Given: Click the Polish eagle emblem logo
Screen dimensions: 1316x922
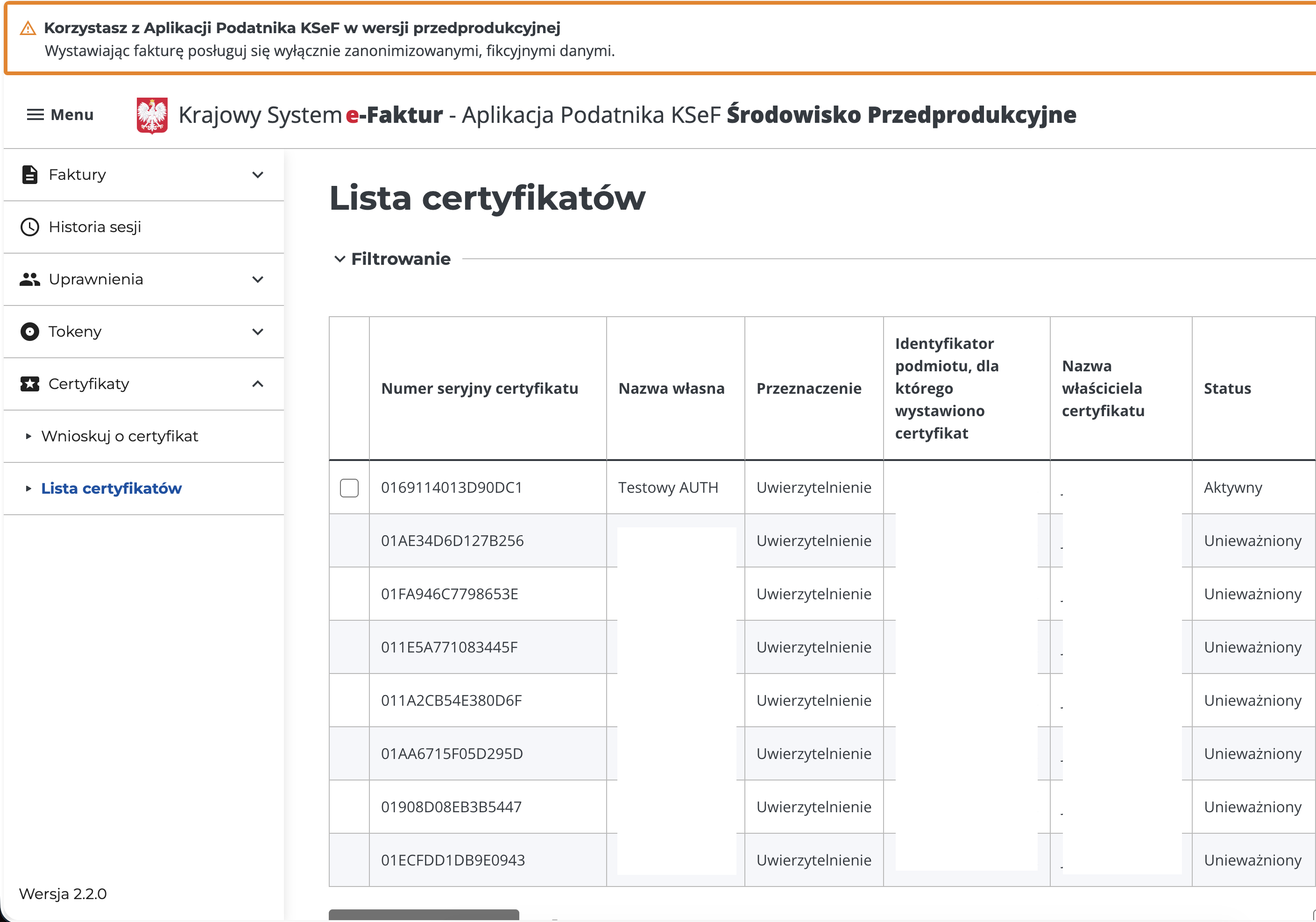Looking at the screenshot, I should pos(152,115).
